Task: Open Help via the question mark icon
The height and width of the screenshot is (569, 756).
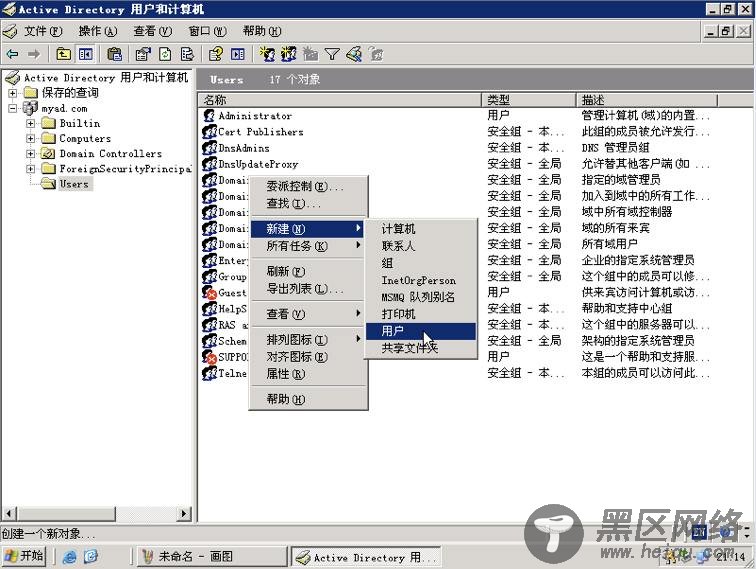Action: click(x=216, y=54)
